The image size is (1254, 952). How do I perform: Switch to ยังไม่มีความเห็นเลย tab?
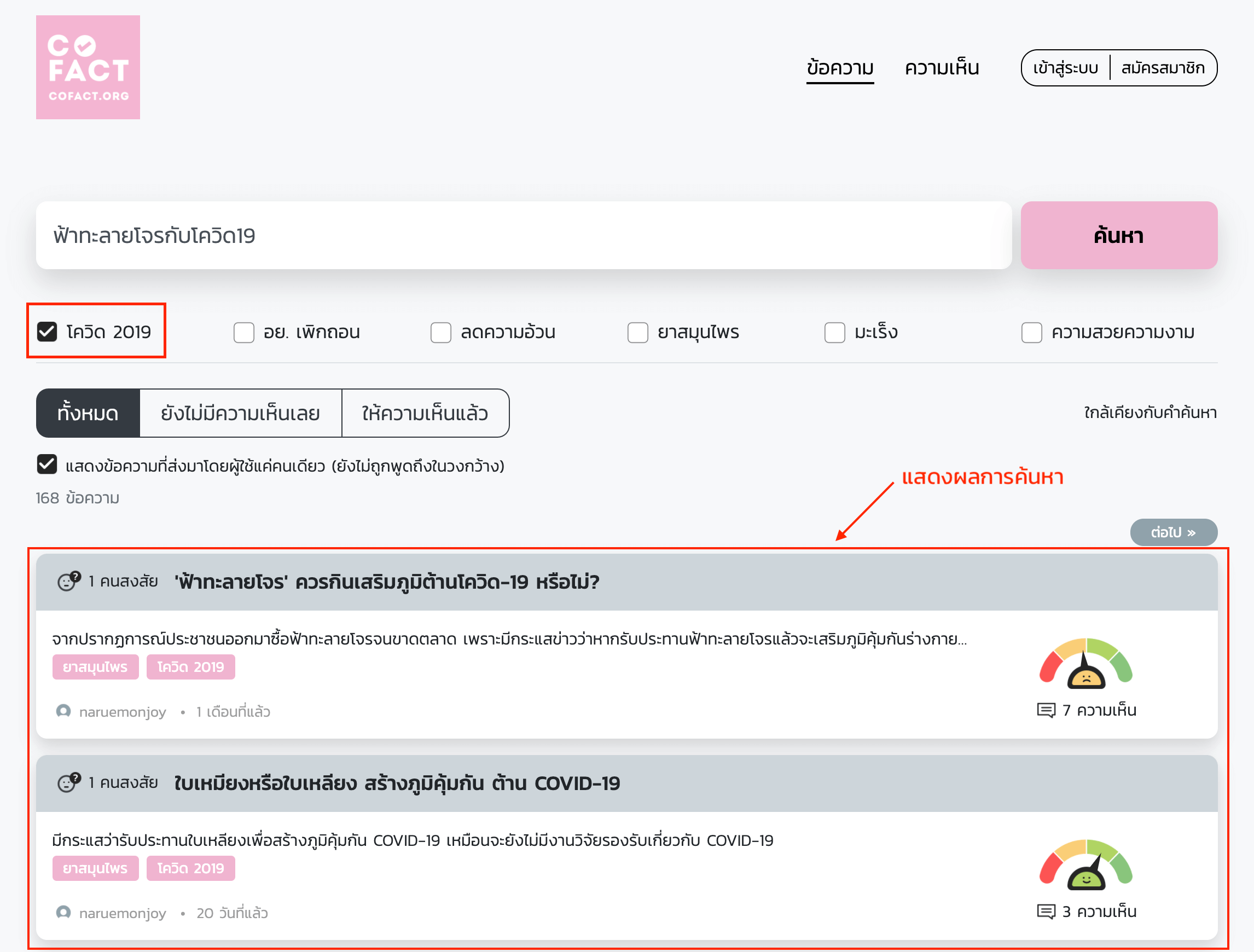coord(240,413)
